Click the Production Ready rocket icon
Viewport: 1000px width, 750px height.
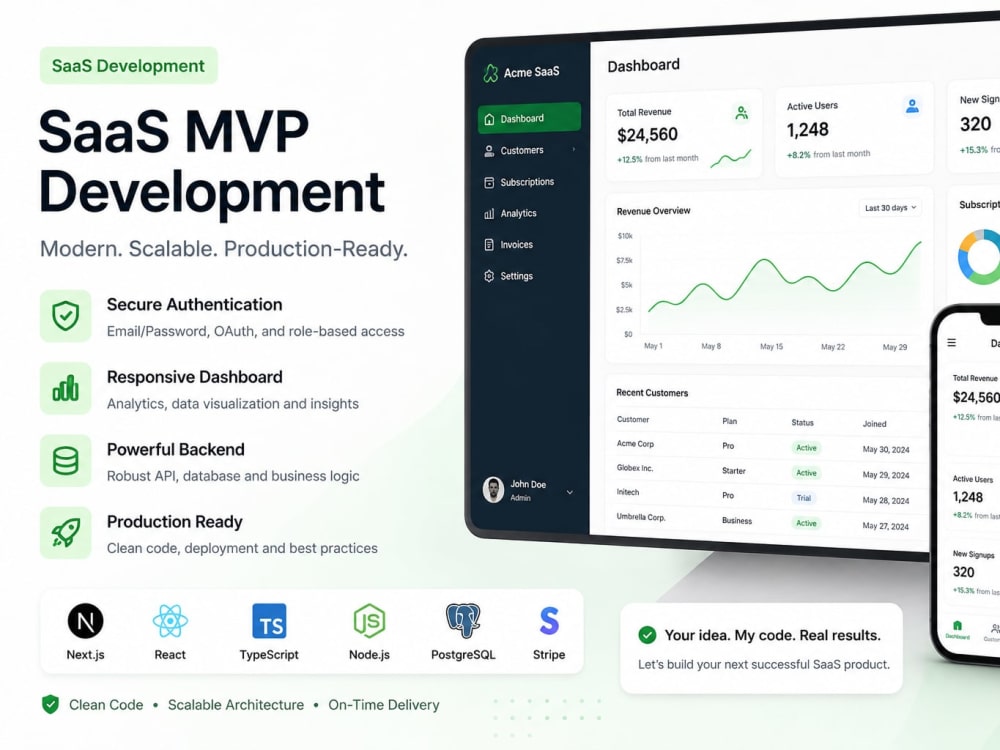tap(66, 533)
